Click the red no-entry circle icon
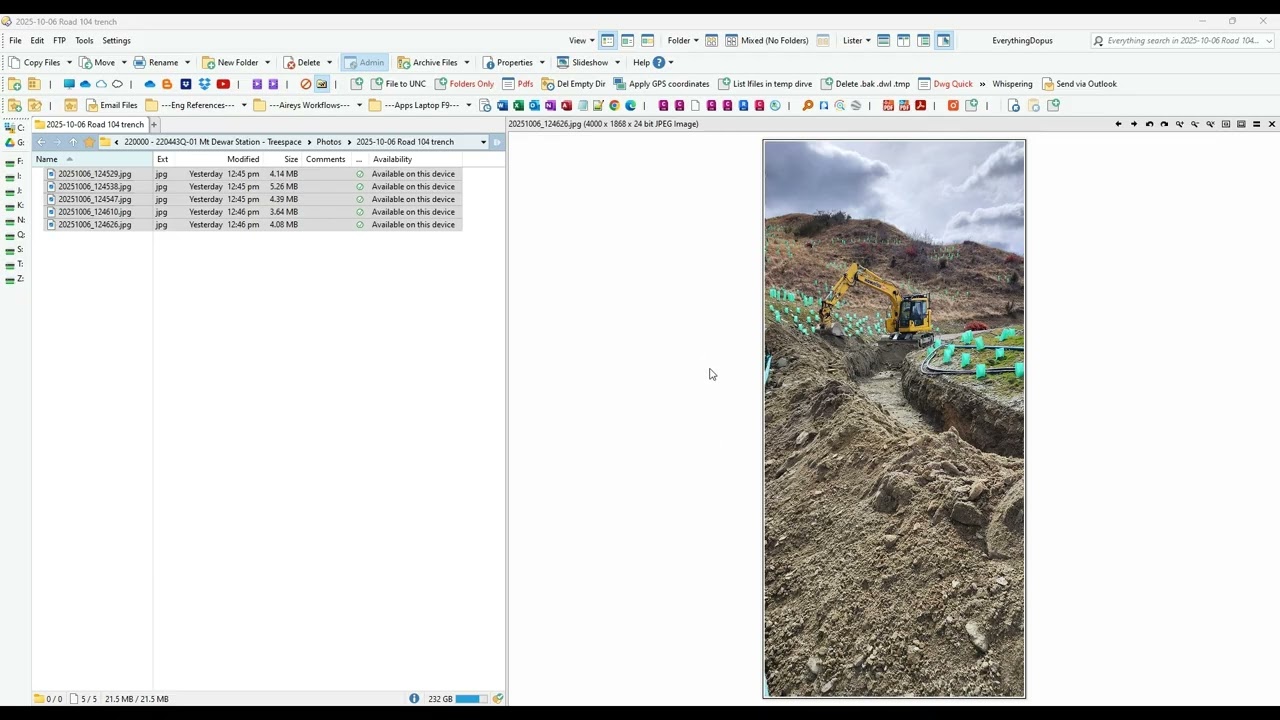The height and width of the screenshot is (720, 1280). coord(306,84)
